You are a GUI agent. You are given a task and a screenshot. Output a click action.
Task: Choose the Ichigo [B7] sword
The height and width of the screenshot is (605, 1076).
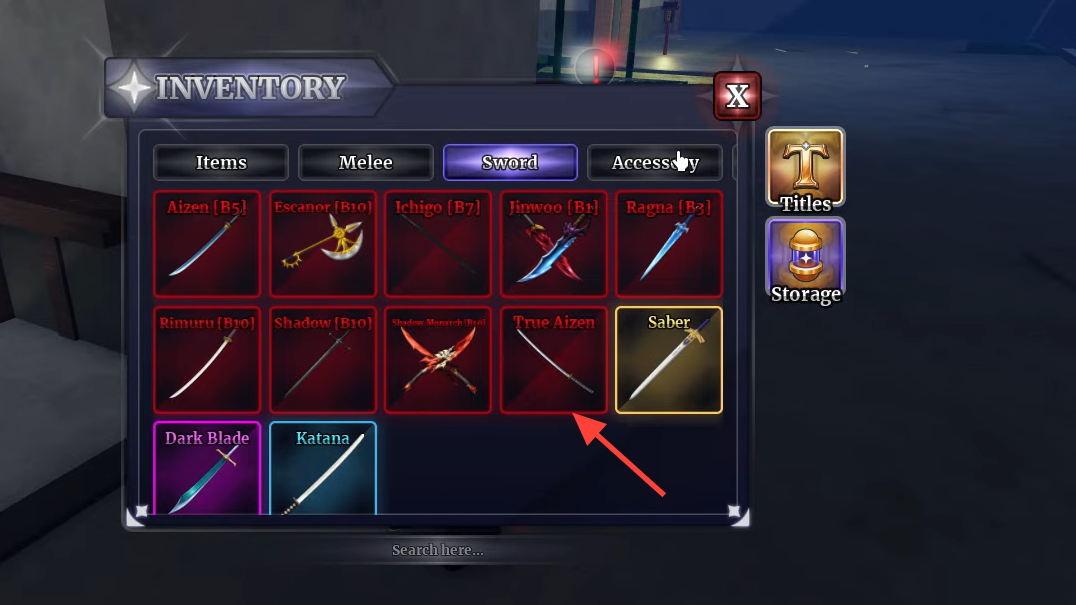438,244
